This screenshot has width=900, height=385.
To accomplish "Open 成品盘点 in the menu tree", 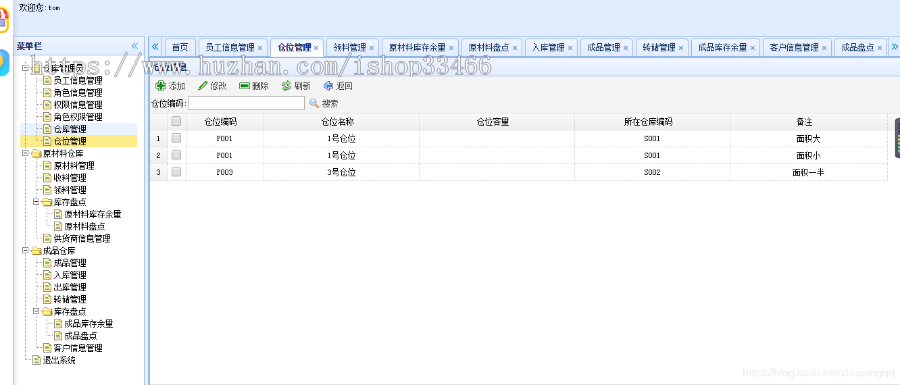I will point(81,336).
